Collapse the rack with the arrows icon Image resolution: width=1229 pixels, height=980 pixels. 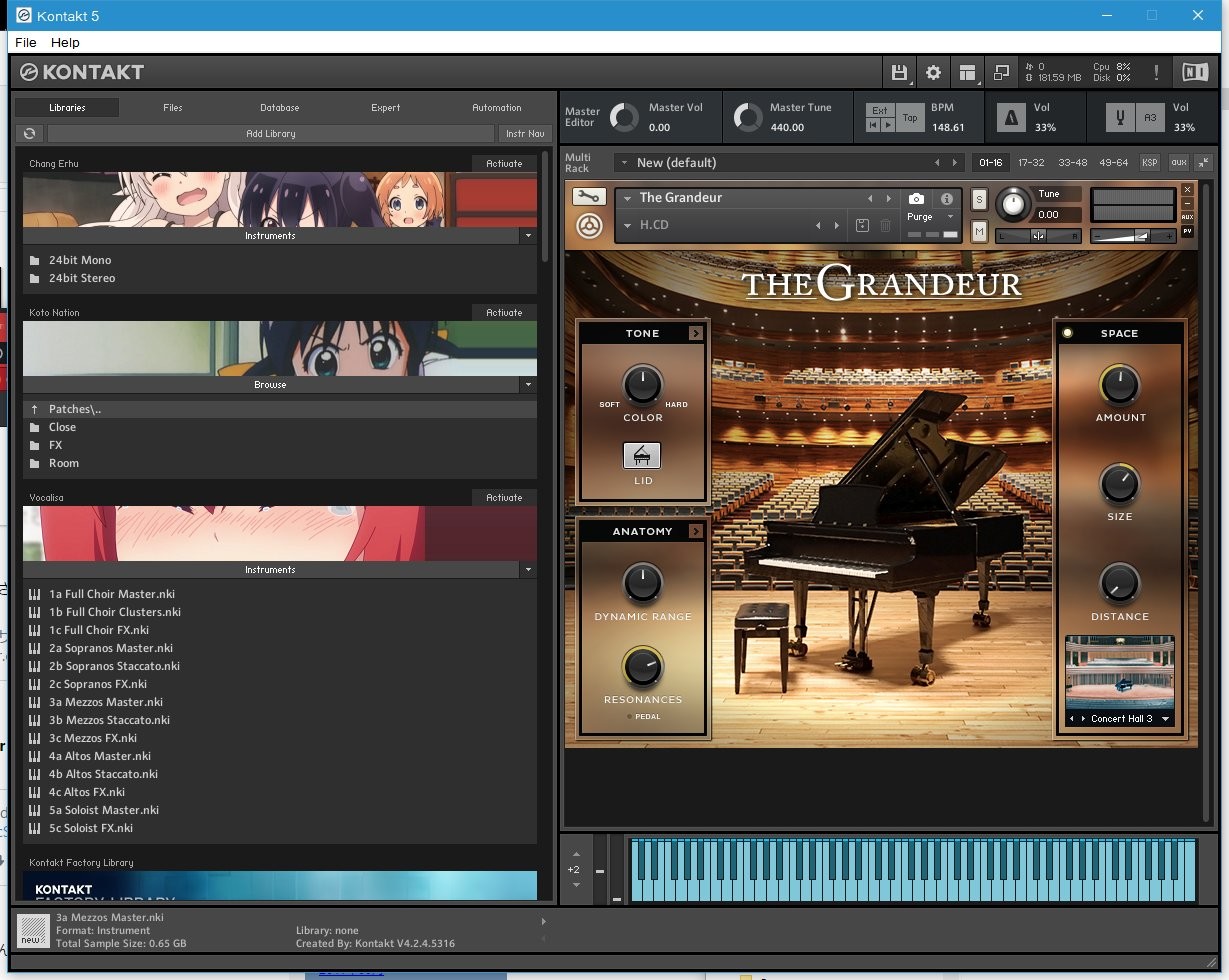[1203, 162]
